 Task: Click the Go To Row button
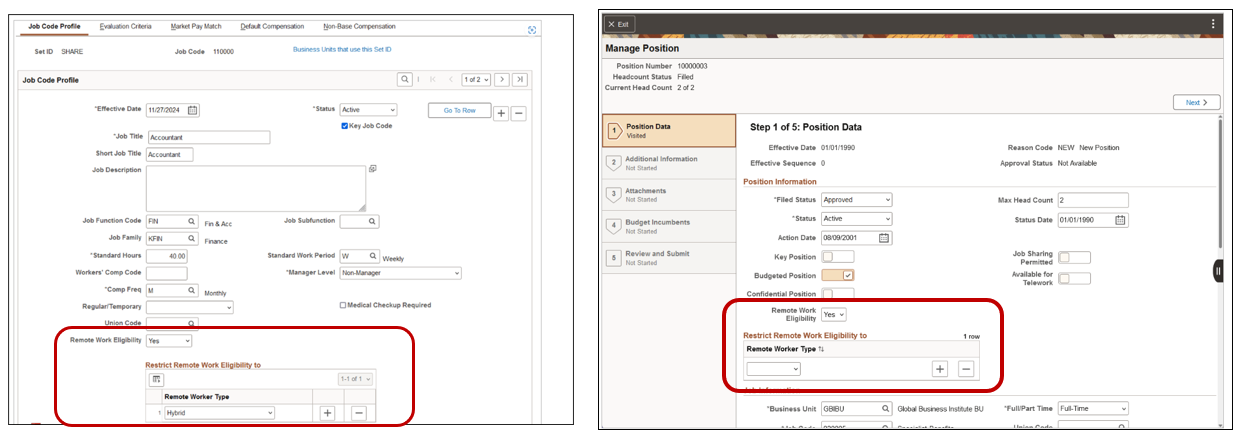click(458, 110)
